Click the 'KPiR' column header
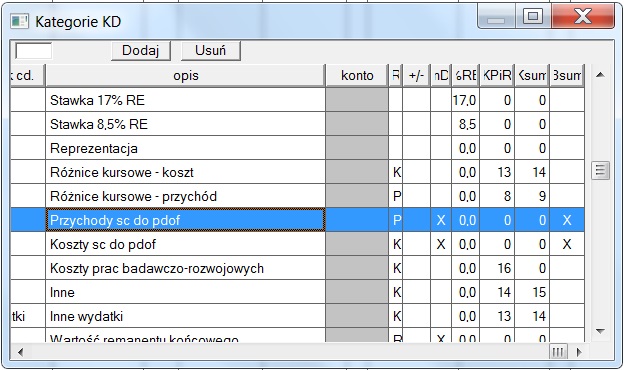624x370 pixels. click(x=497, y=76)
